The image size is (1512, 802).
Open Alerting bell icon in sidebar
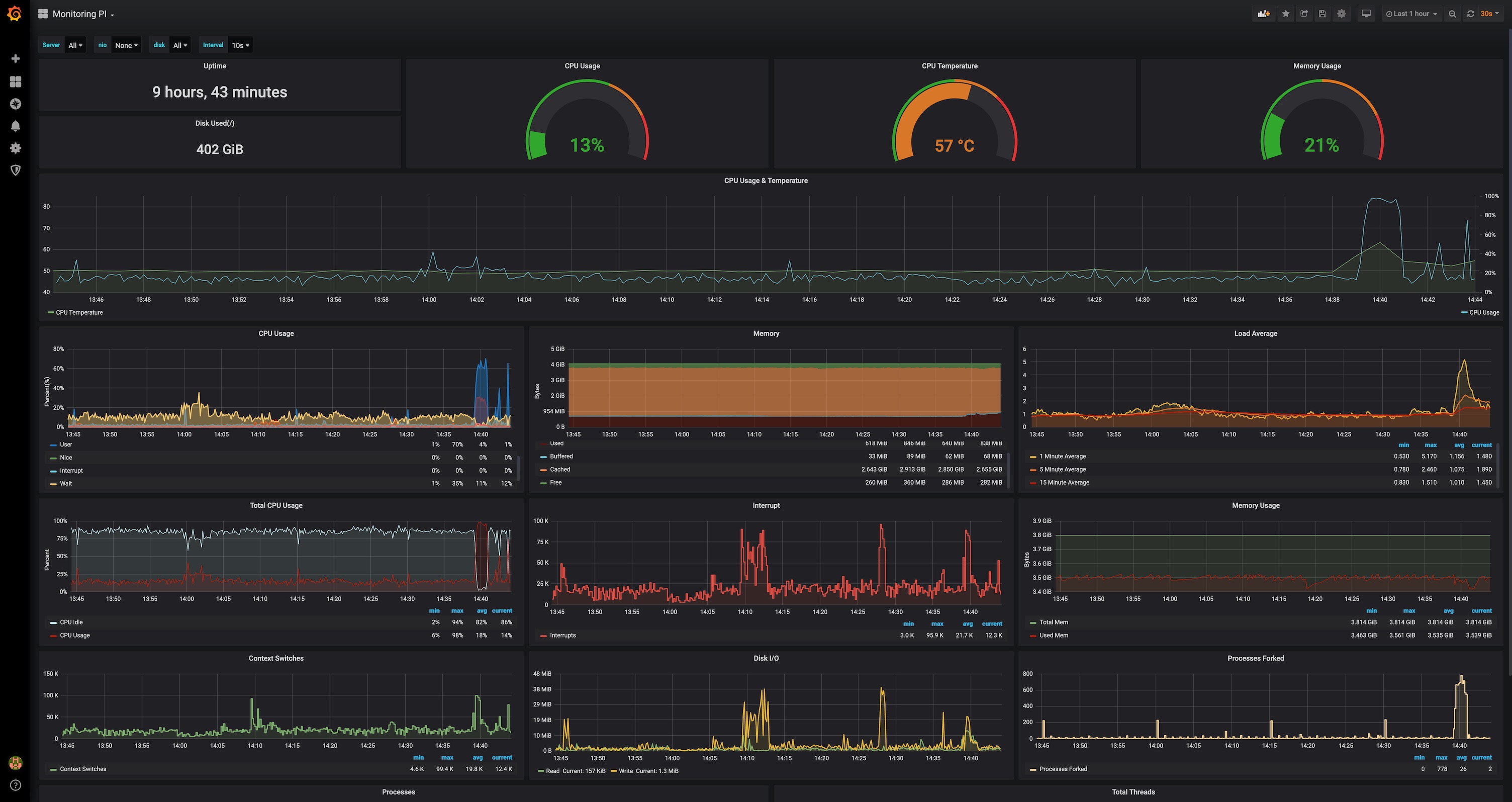point(16,126)
